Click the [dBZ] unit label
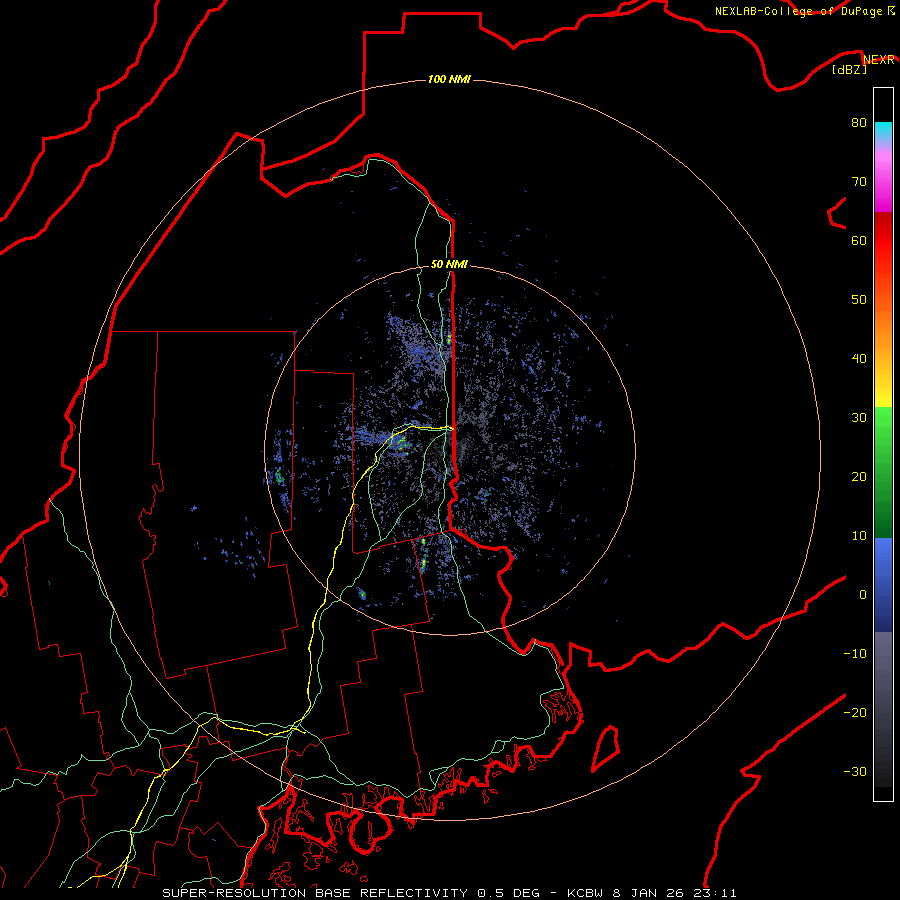900x900 pixels. point(849,69)
